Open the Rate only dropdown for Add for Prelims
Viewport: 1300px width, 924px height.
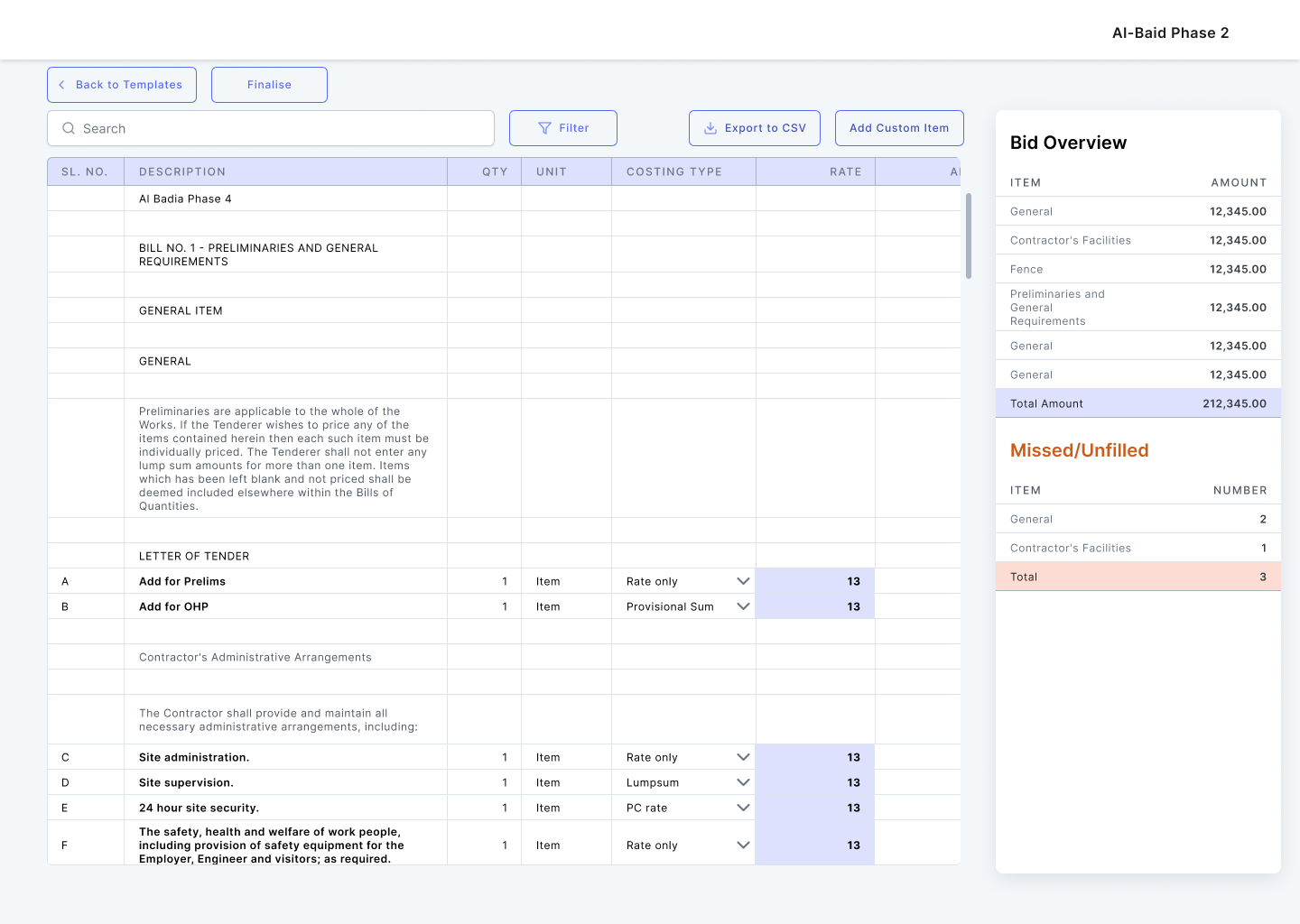pyautogui.click(x=743, y=581)
